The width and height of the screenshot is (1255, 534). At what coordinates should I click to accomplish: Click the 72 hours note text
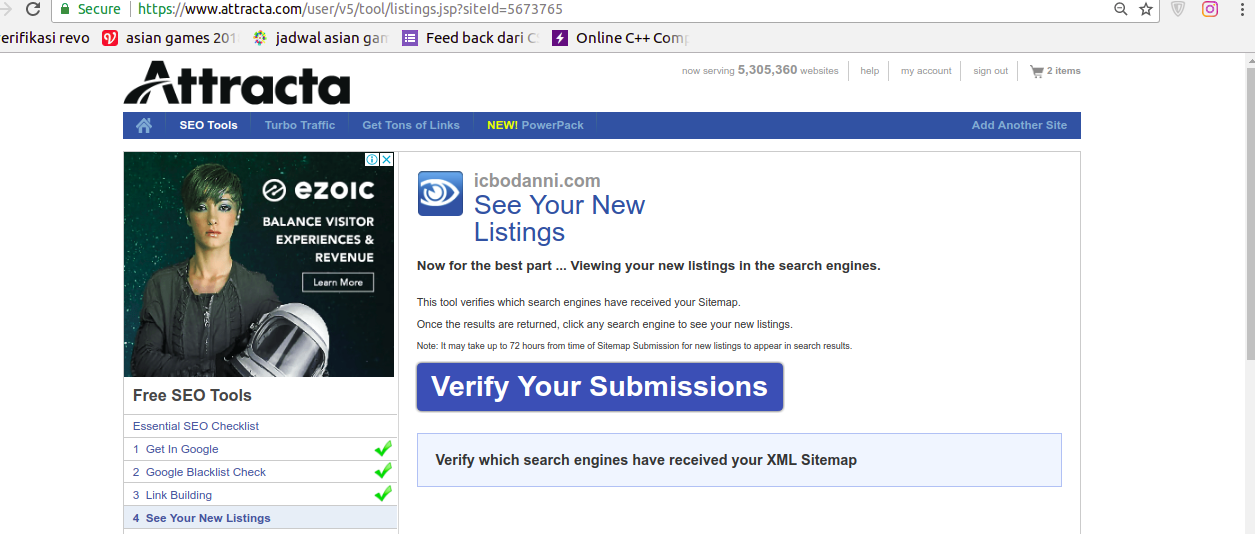[x=634, y=346]
